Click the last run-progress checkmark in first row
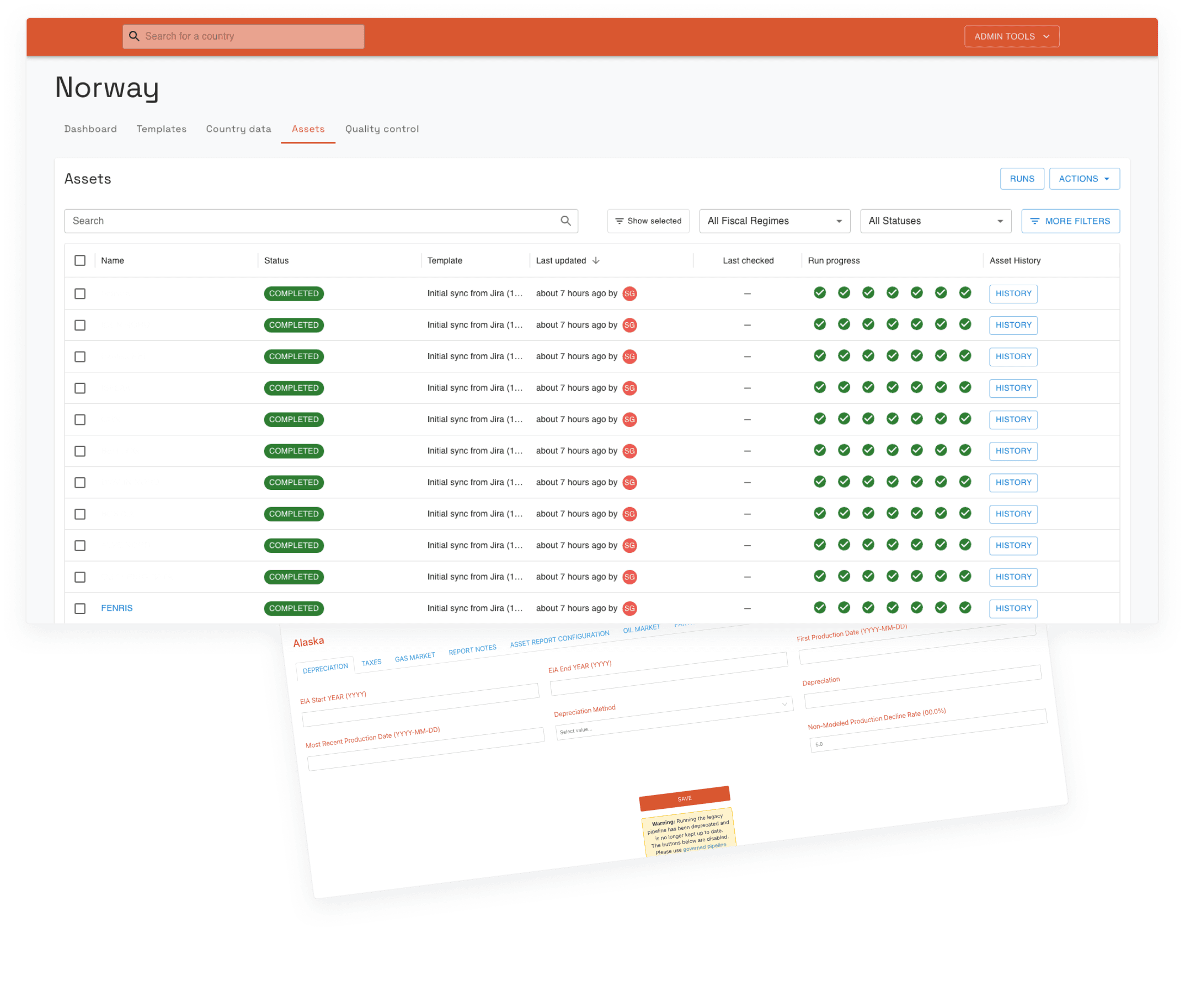This screenshot has width=1185, height=1008. point(965,293)
